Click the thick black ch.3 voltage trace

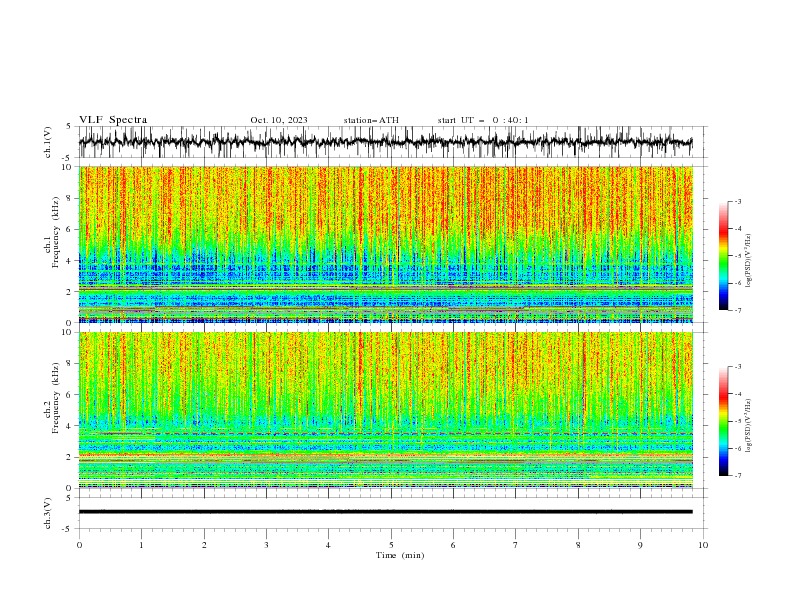385,512
